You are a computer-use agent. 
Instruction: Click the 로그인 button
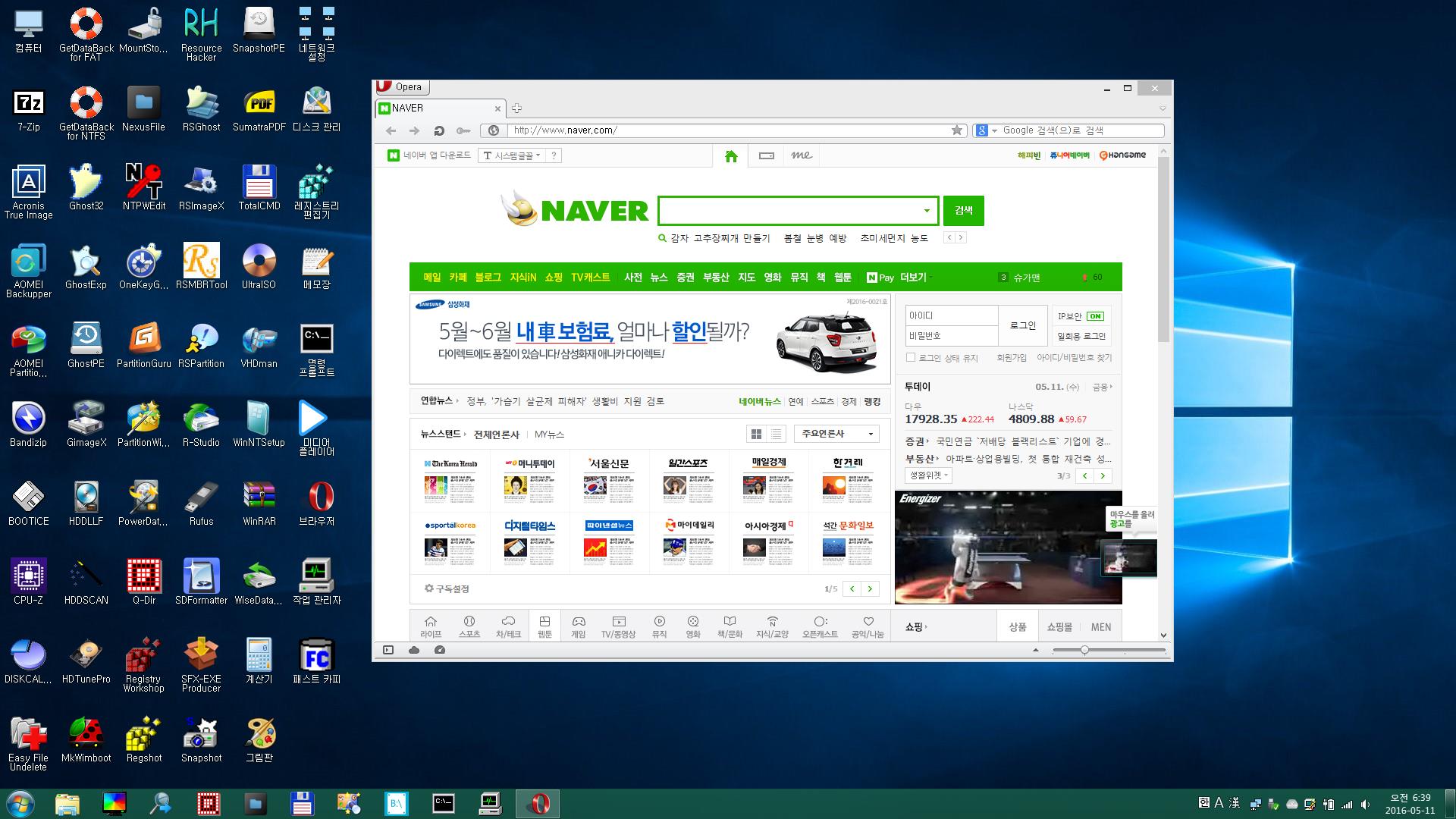coord(1022,325)
